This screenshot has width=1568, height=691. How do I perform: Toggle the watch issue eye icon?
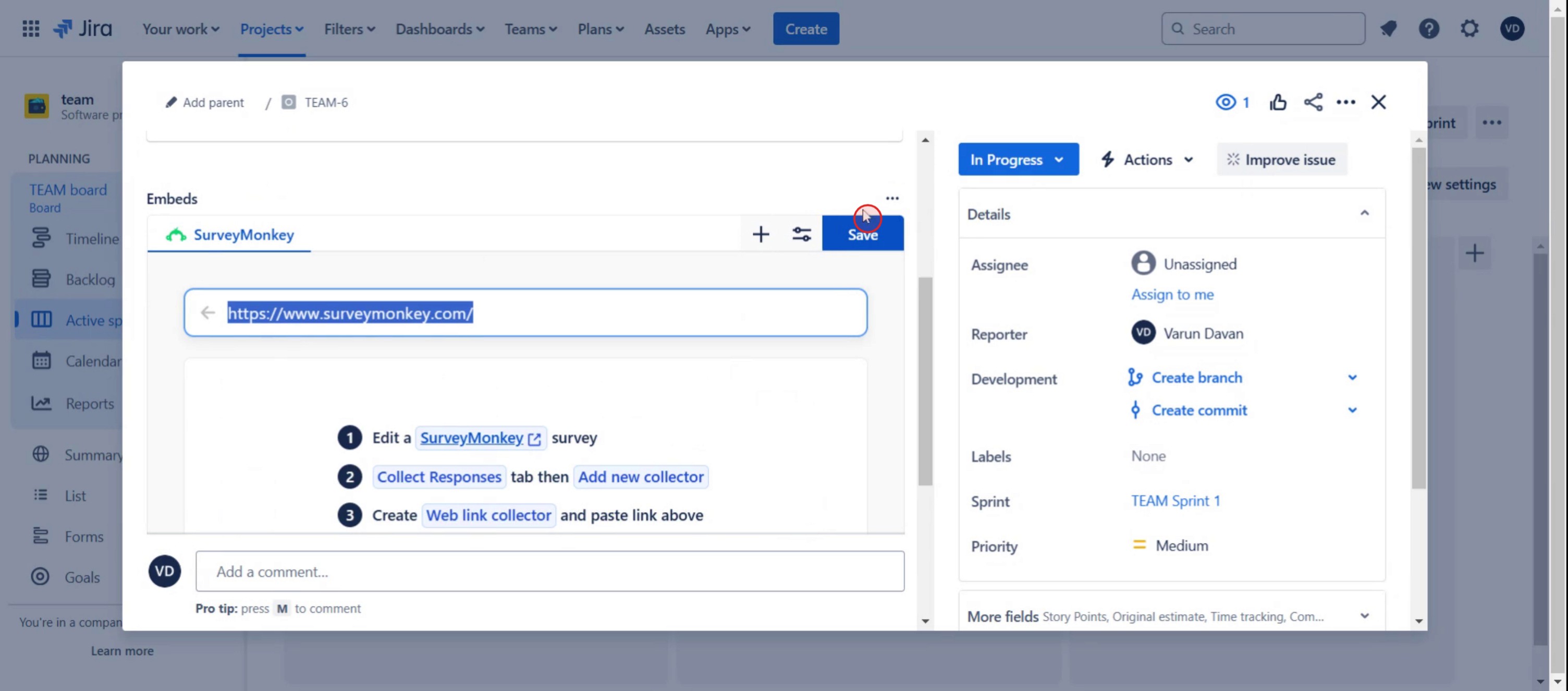pos(1226,102)
